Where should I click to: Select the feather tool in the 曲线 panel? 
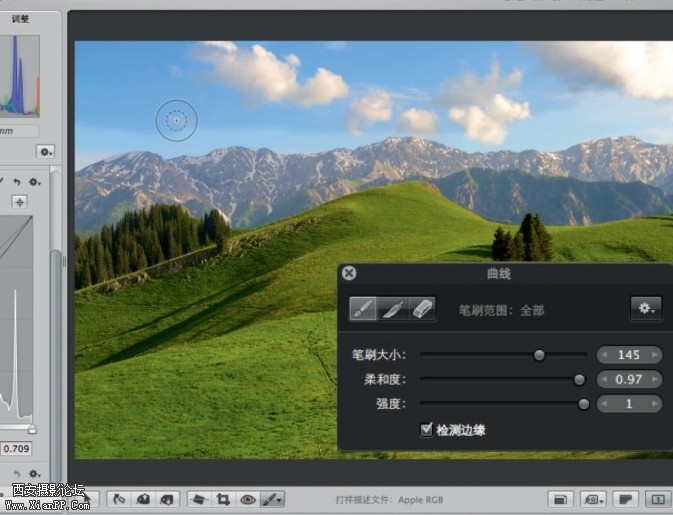(x=393, y=309)
